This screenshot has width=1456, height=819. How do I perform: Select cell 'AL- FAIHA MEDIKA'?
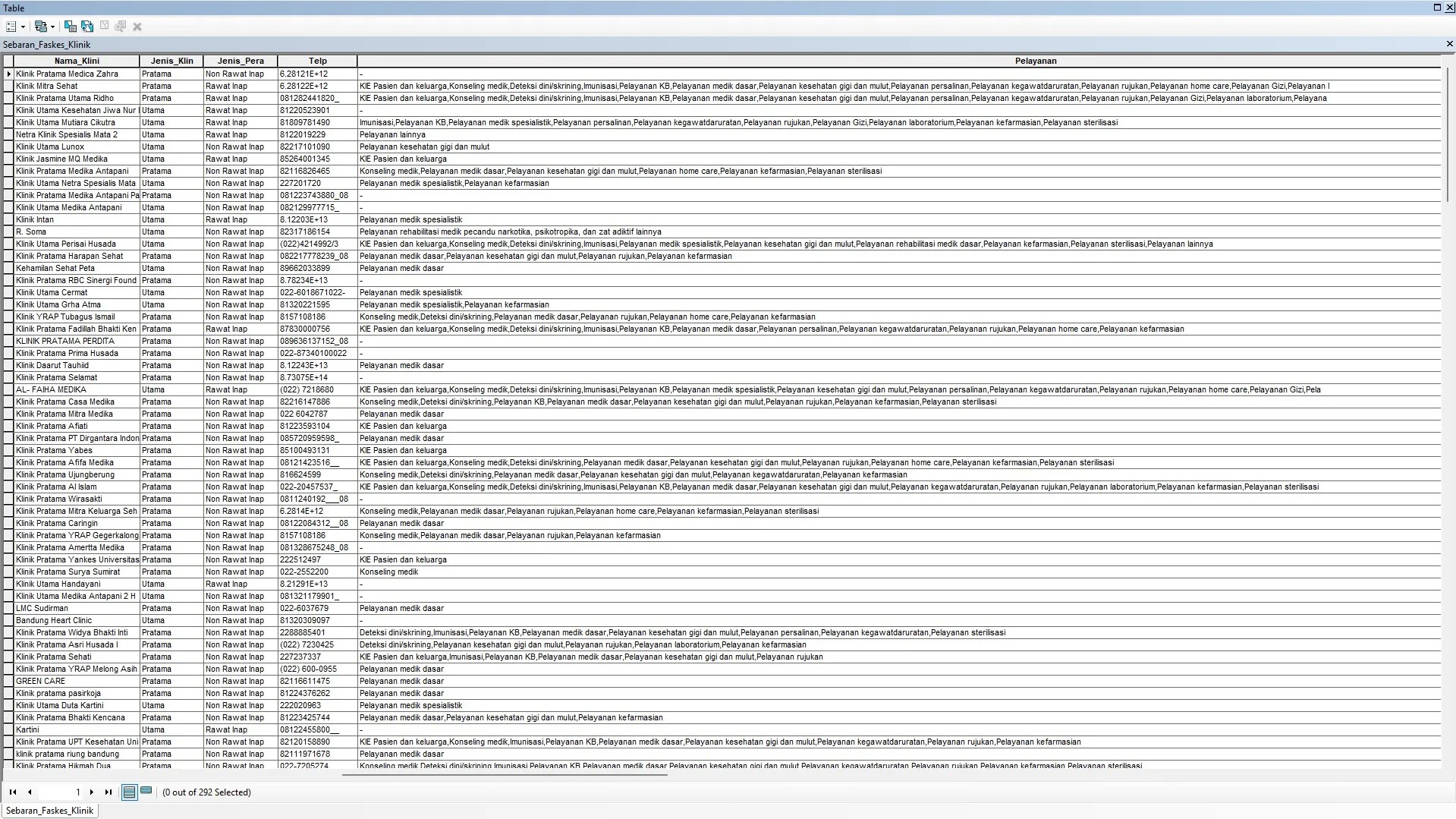pyautogui.click(x=77, y=389)
